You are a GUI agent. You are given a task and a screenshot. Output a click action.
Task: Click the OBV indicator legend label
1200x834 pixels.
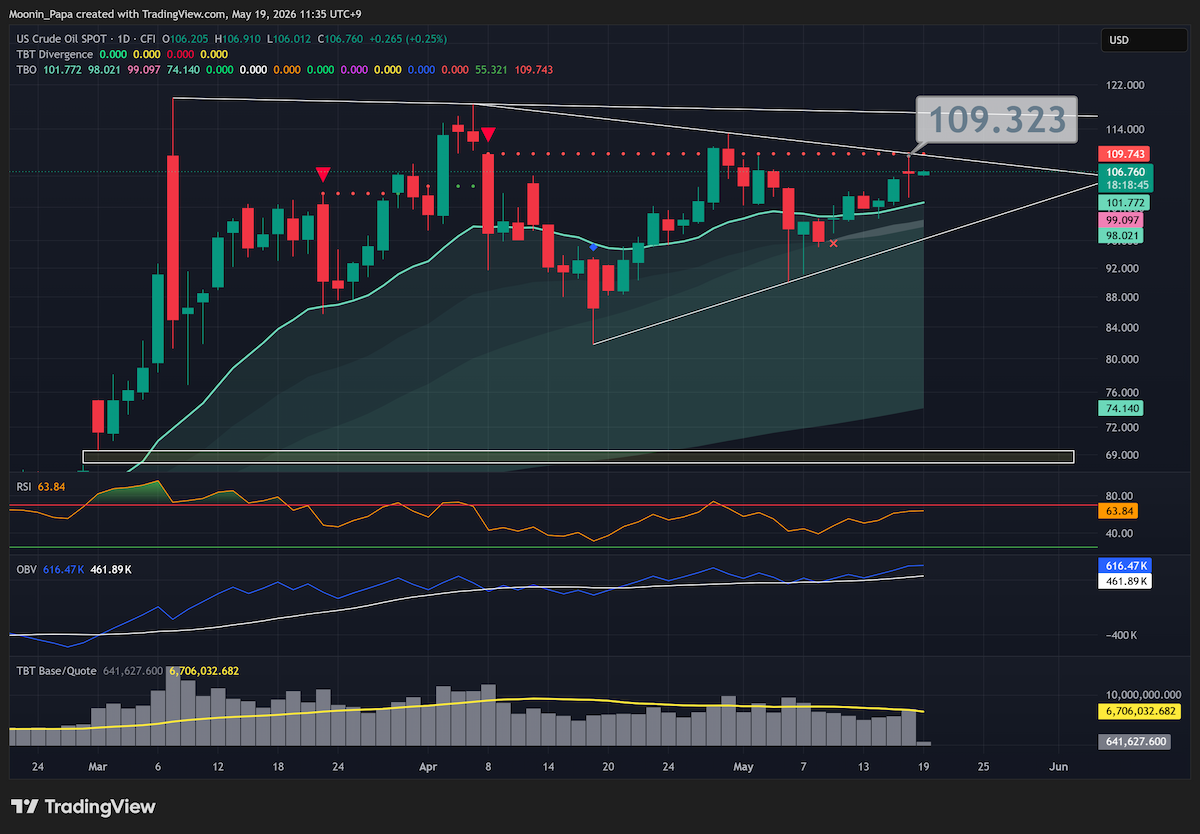pos(26,569)
